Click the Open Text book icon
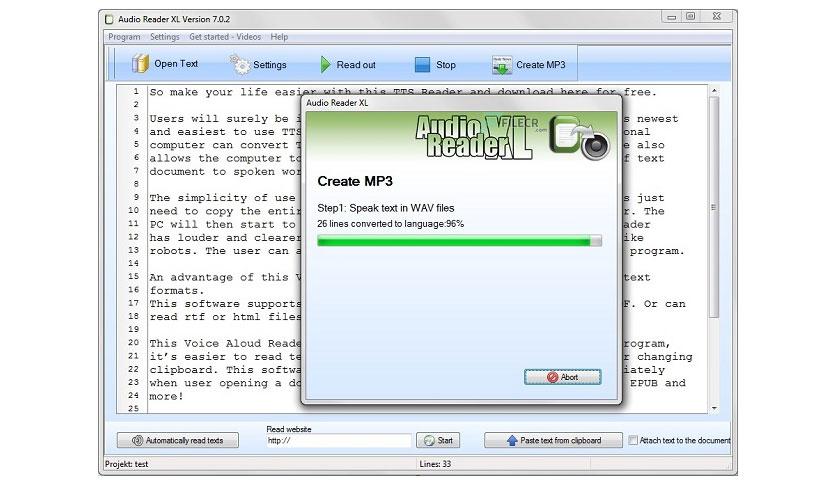This screenshot has width=836, height=484. coord(140,63)
